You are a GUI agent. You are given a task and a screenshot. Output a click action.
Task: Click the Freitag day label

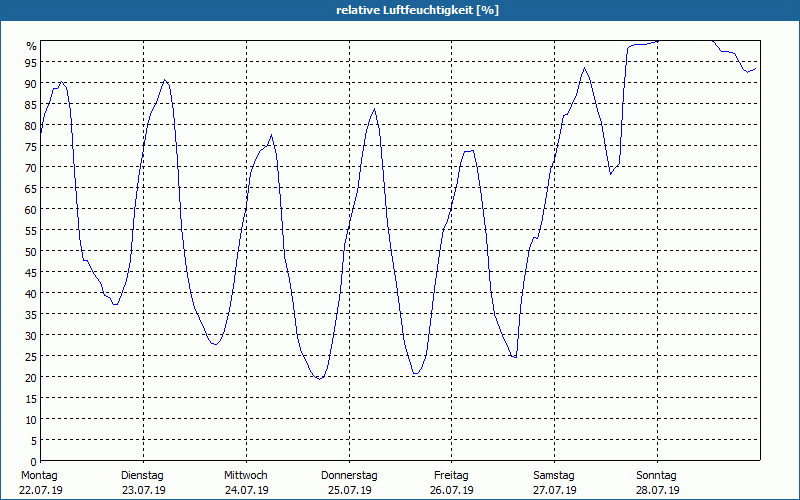pos(451,475)
